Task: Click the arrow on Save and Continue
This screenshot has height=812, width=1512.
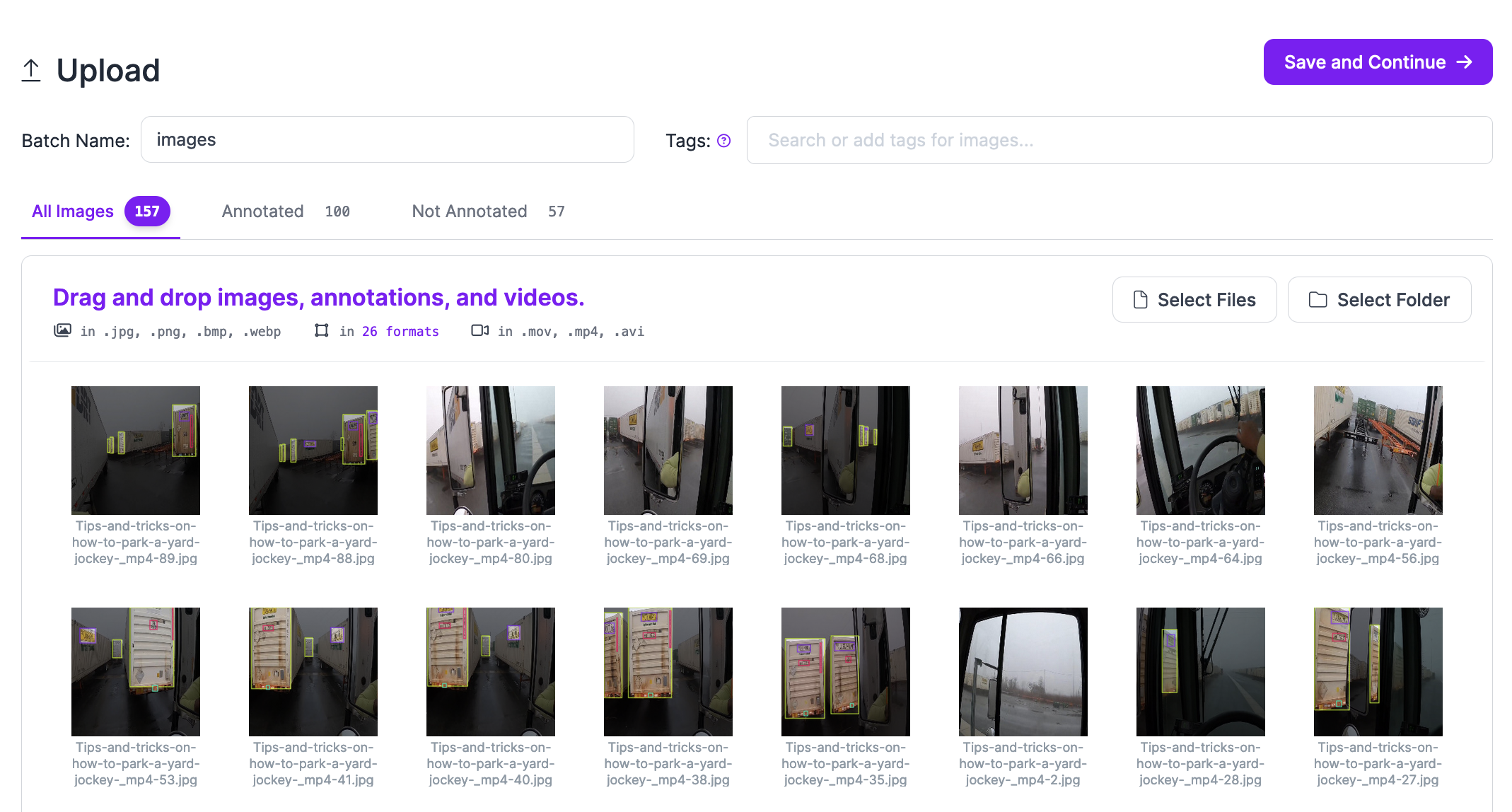Action: pyautogui.click(x=1465, y=62)
